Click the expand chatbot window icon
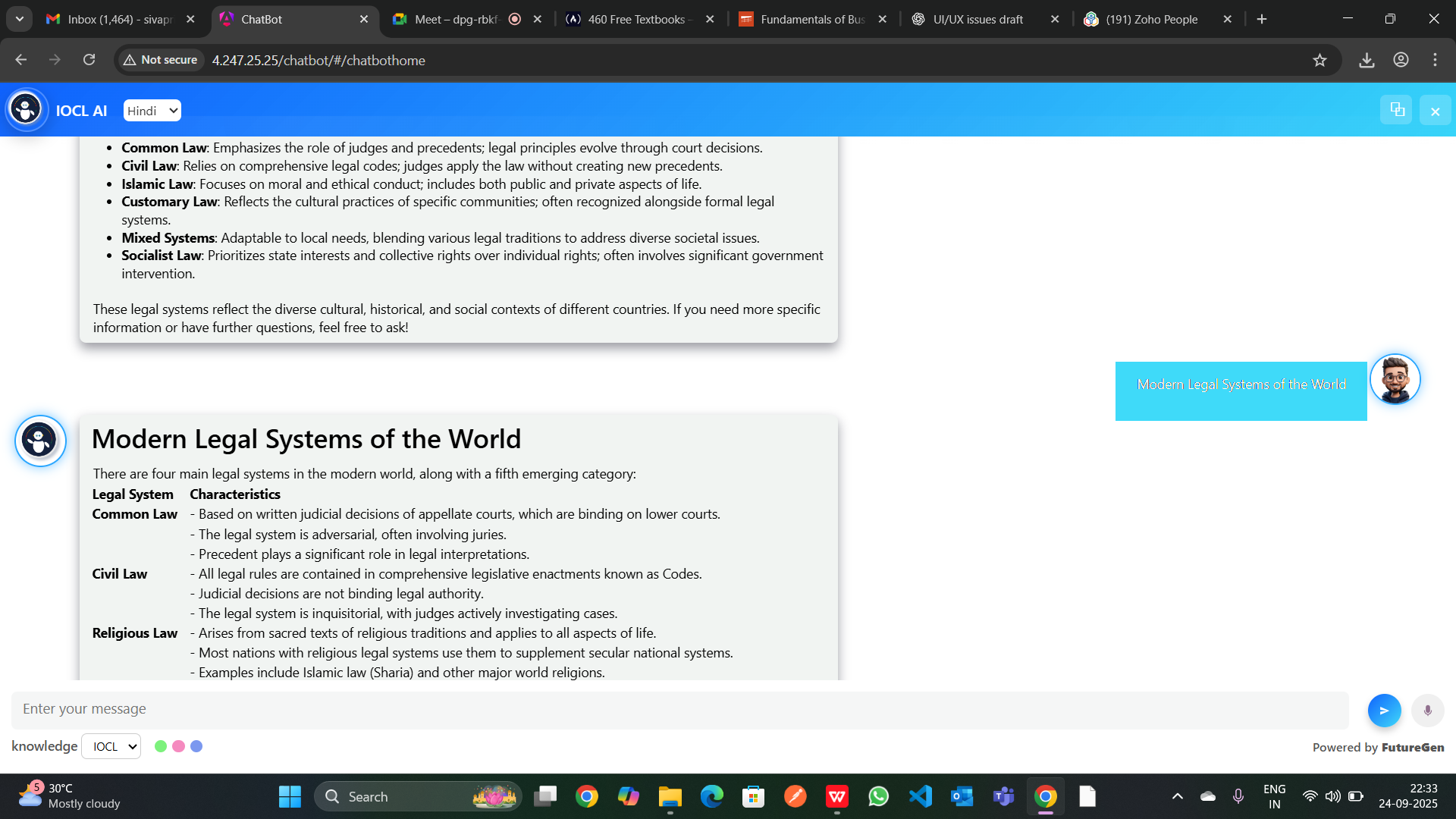The image size is (1456, 819). [1397, 110]
